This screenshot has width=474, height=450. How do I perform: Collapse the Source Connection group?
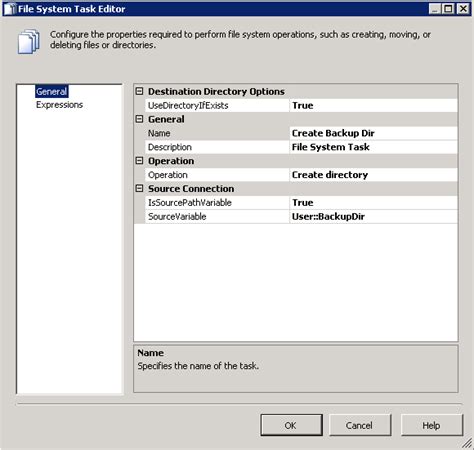pyautogui.click(x=139, y=188)
